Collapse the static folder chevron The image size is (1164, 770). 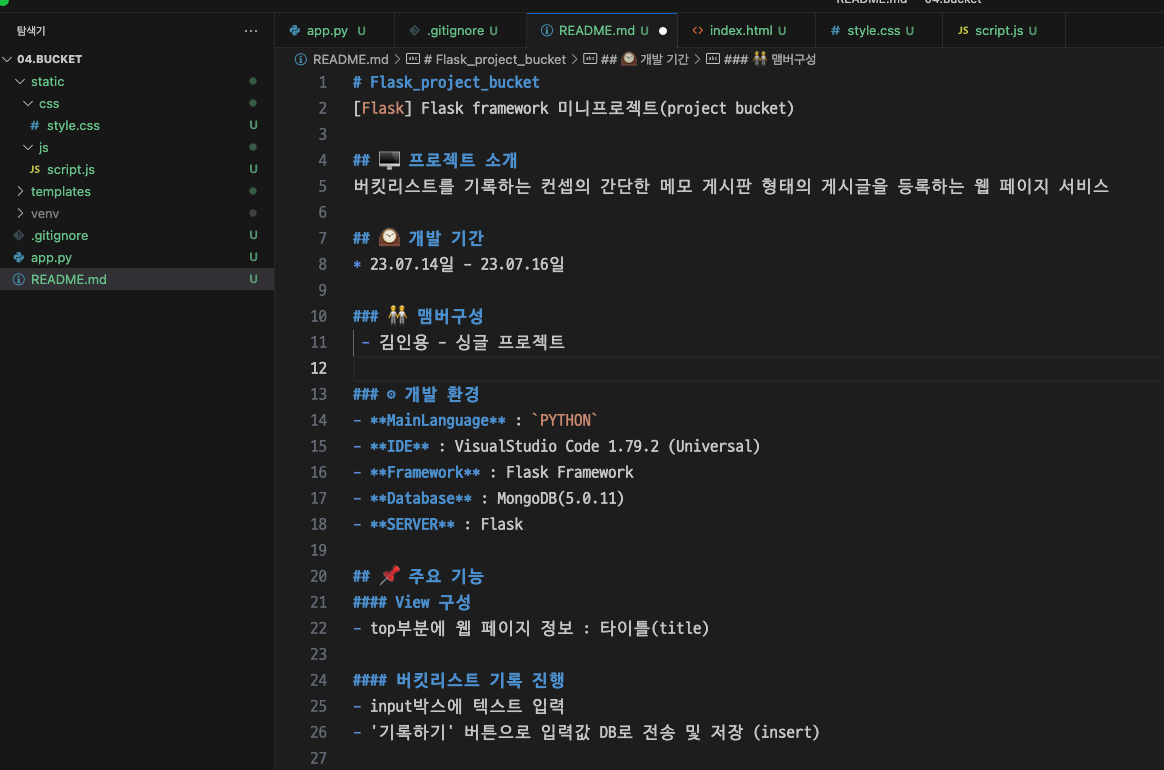pos(20,81)
